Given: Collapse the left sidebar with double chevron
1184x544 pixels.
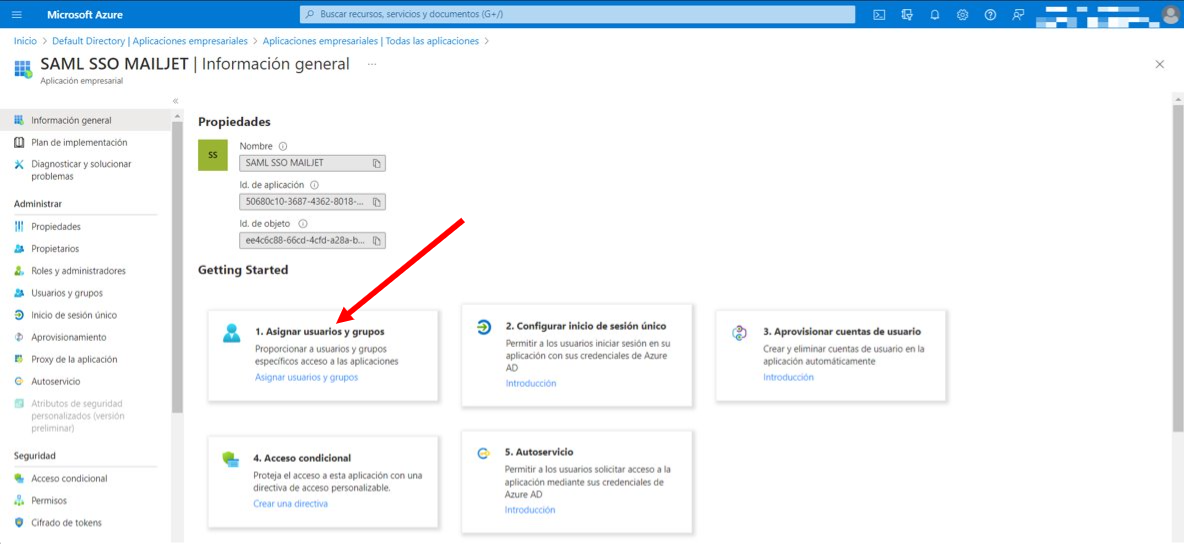Looking at the screenshot, I should 175,100.
